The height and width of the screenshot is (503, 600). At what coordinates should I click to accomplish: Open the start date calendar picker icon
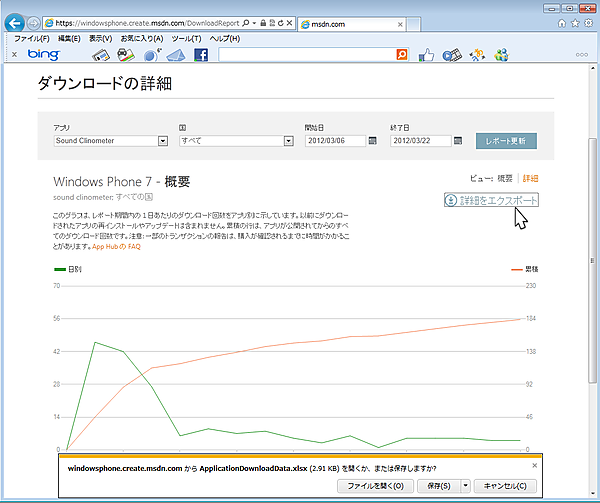pyautogui.click(x=372, y=141)
